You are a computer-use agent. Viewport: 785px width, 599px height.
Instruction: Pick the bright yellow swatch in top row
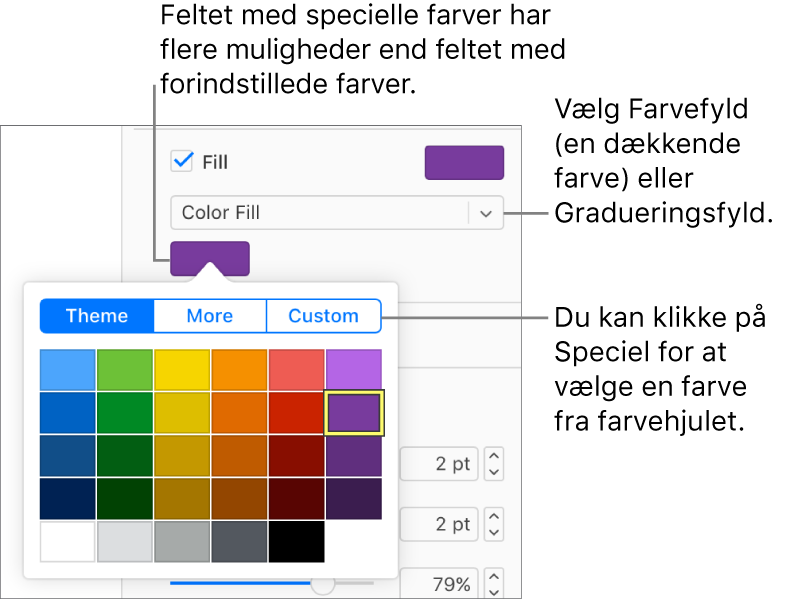pos(182,370)
